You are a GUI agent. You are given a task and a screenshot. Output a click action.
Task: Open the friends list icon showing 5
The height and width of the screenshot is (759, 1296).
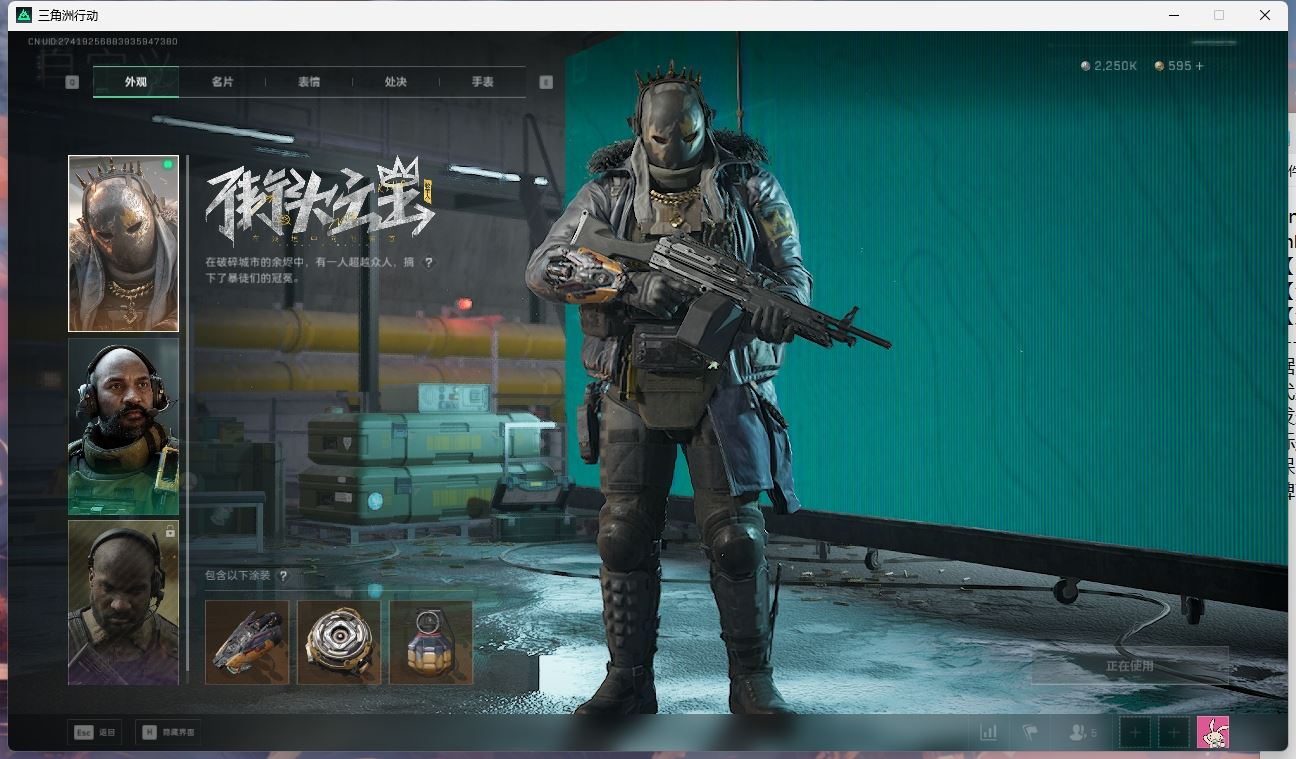click(1082, 732)
